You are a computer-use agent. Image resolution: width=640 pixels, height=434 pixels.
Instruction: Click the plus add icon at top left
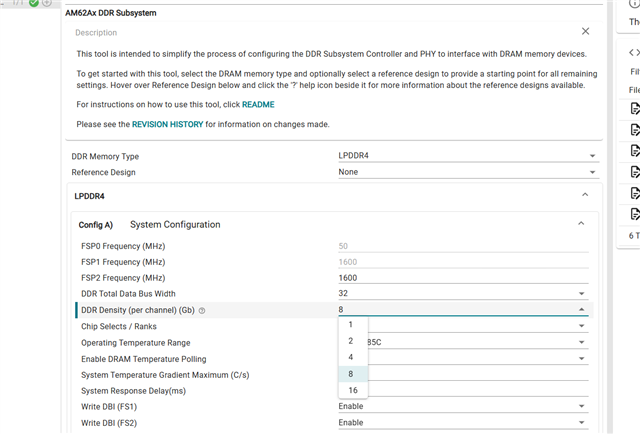pyautogui.click(x=47, y=3)
